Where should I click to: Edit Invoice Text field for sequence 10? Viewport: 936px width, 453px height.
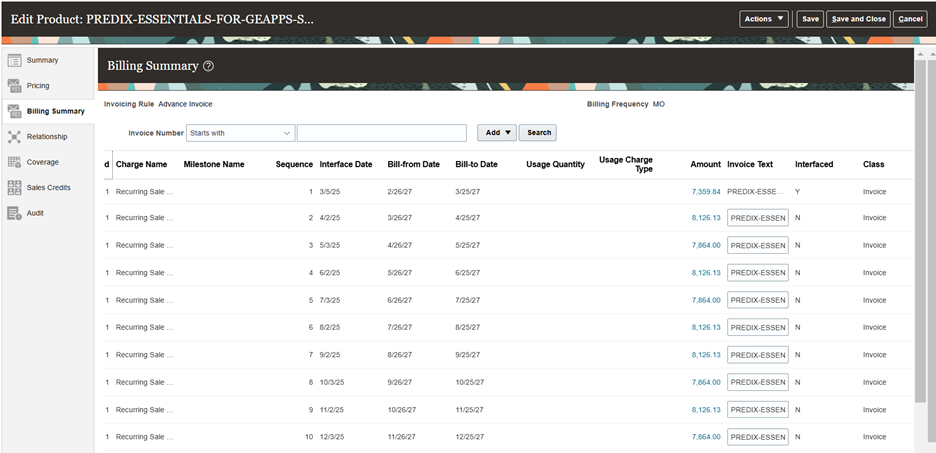pos(758,437)
